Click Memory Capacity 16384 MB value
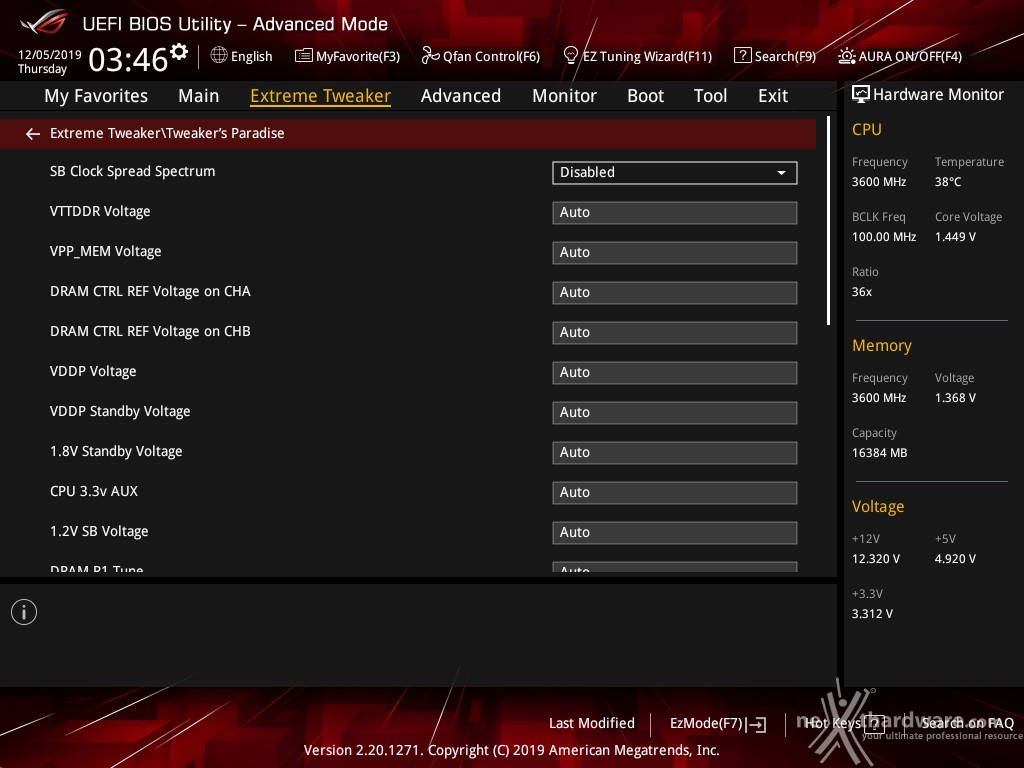The width and height of the screenshot is (1024, 768). coord(879,453)
